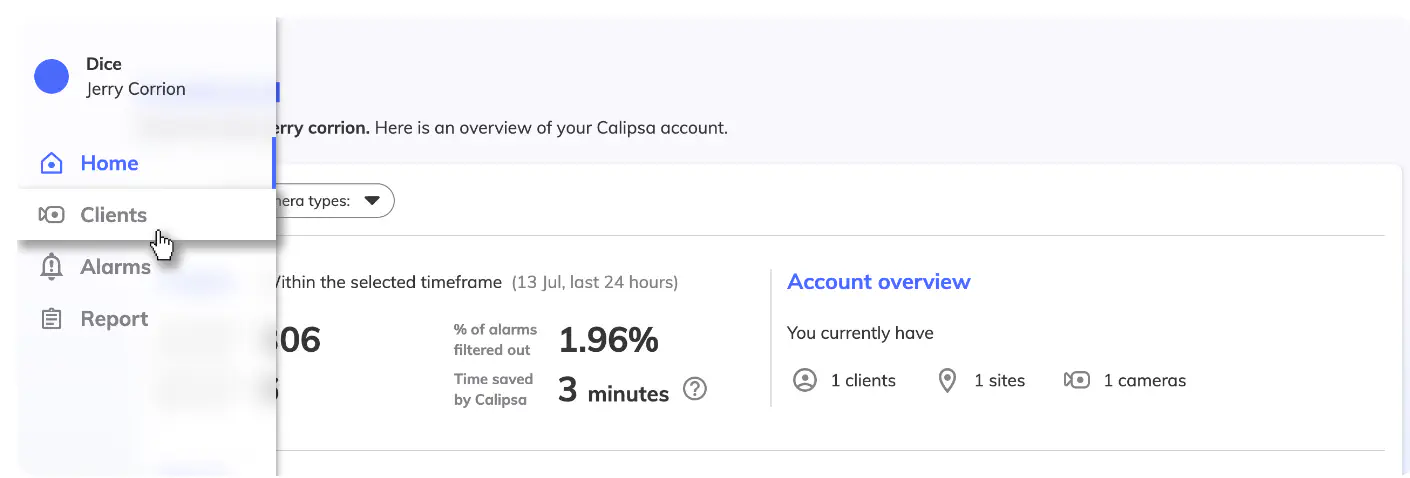Expand camera types via the arrow

(372, 201)
